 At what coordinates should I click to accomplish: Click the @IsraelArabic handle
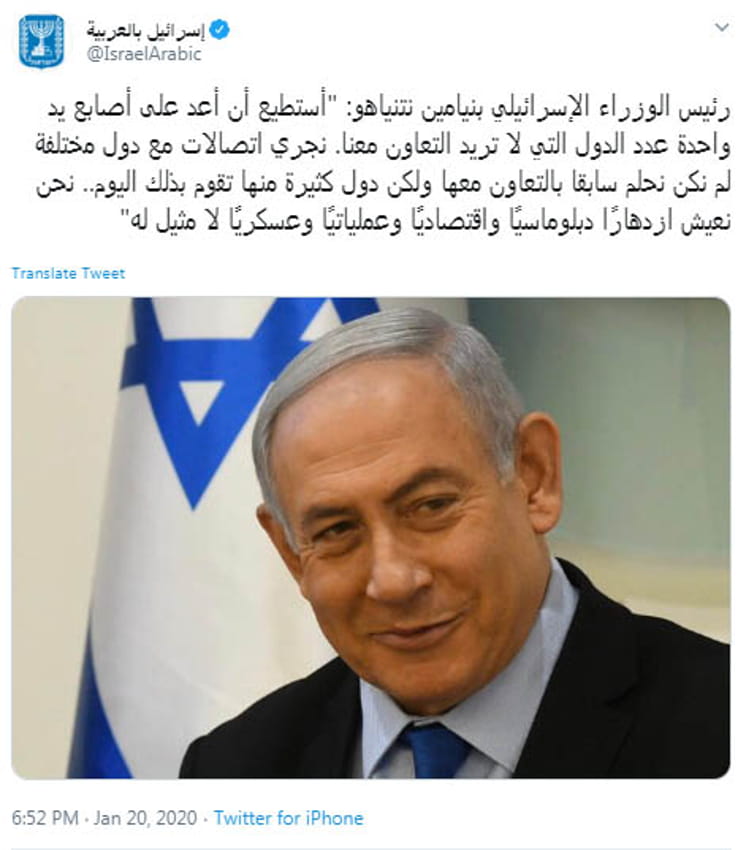click(144, 54)
